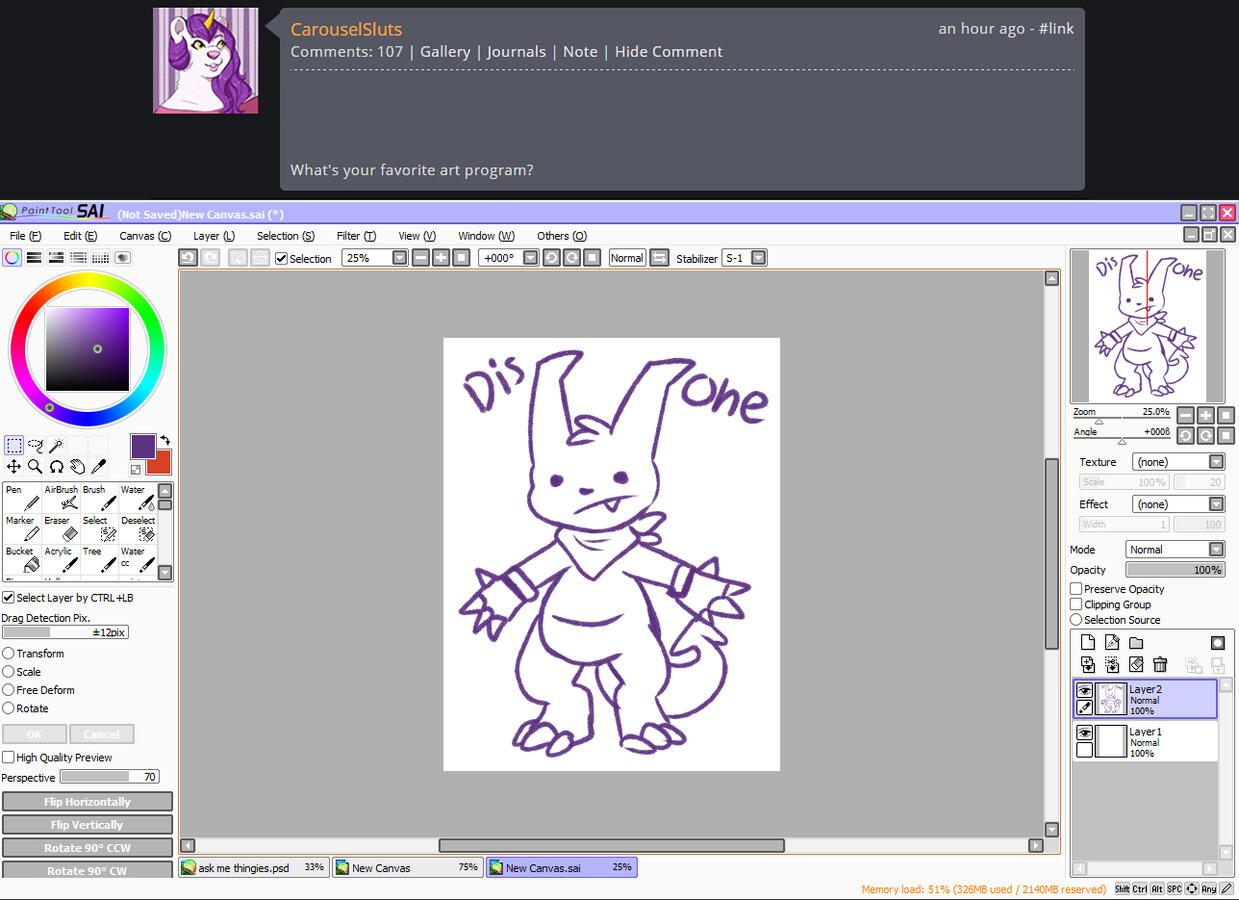Screen dimensions: 1239x900
Task: Create a new layer folder
Action: coord(1136,643)
